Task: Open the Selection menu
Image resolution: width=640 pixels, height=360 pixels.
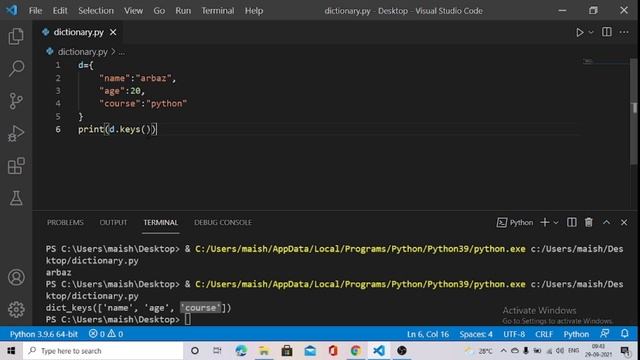Action: tap(96, 11)
